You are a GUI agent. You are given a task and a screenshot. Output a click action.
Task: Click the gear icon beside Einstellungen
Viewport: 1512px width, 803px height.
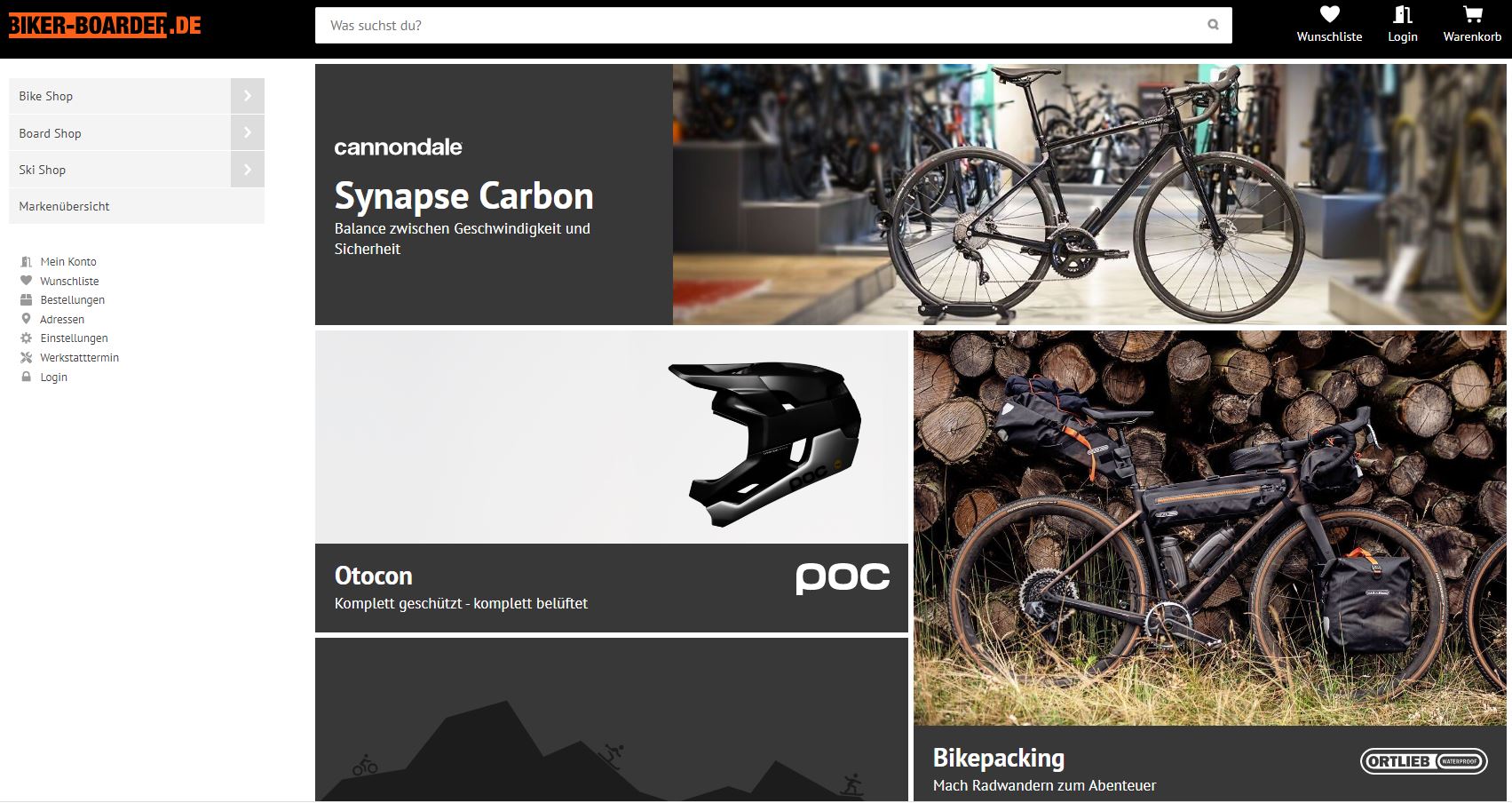tap(26, 338)
